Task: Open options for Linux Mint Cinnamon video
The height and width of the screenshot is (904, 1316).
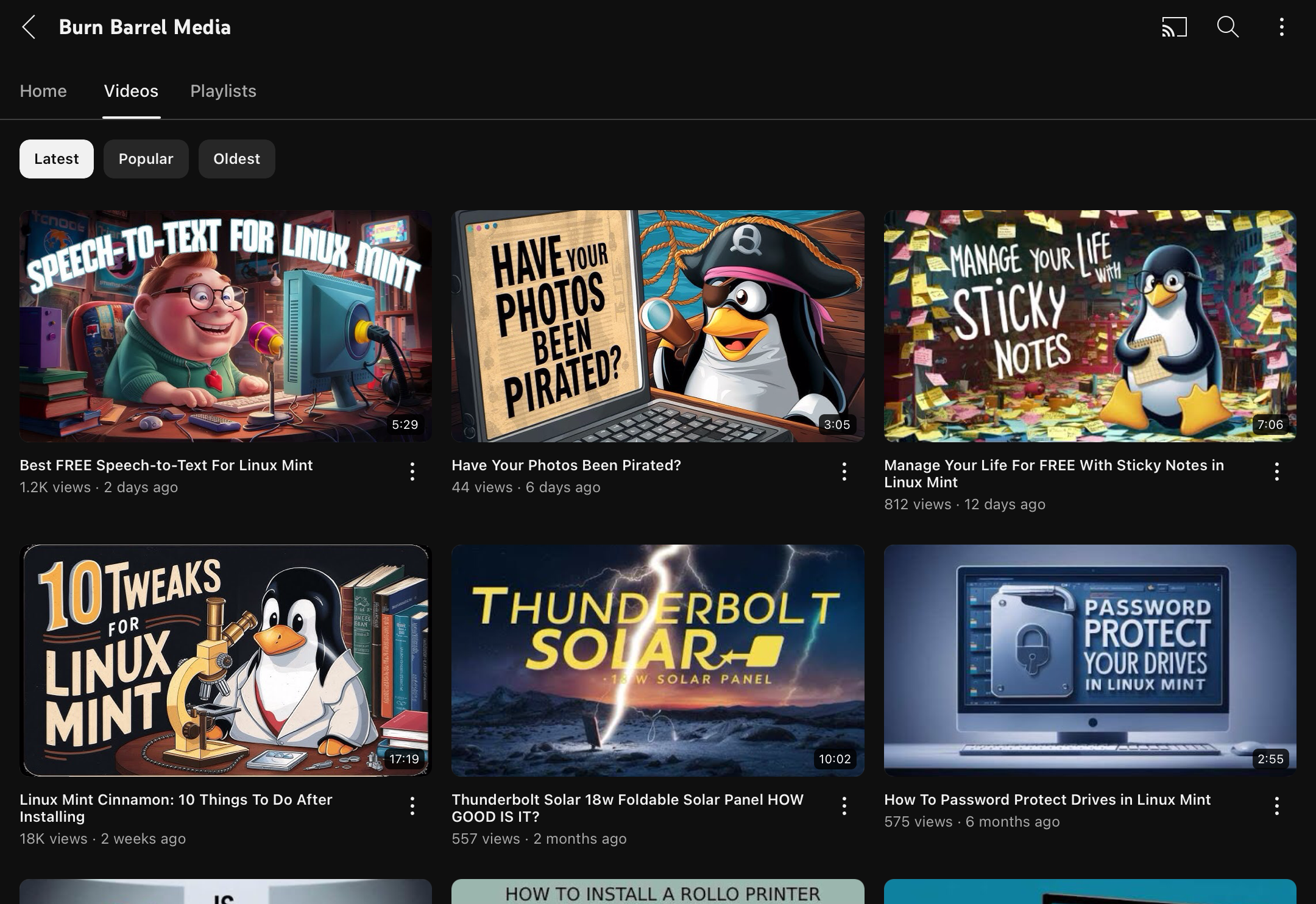Action: coord(412,806)
